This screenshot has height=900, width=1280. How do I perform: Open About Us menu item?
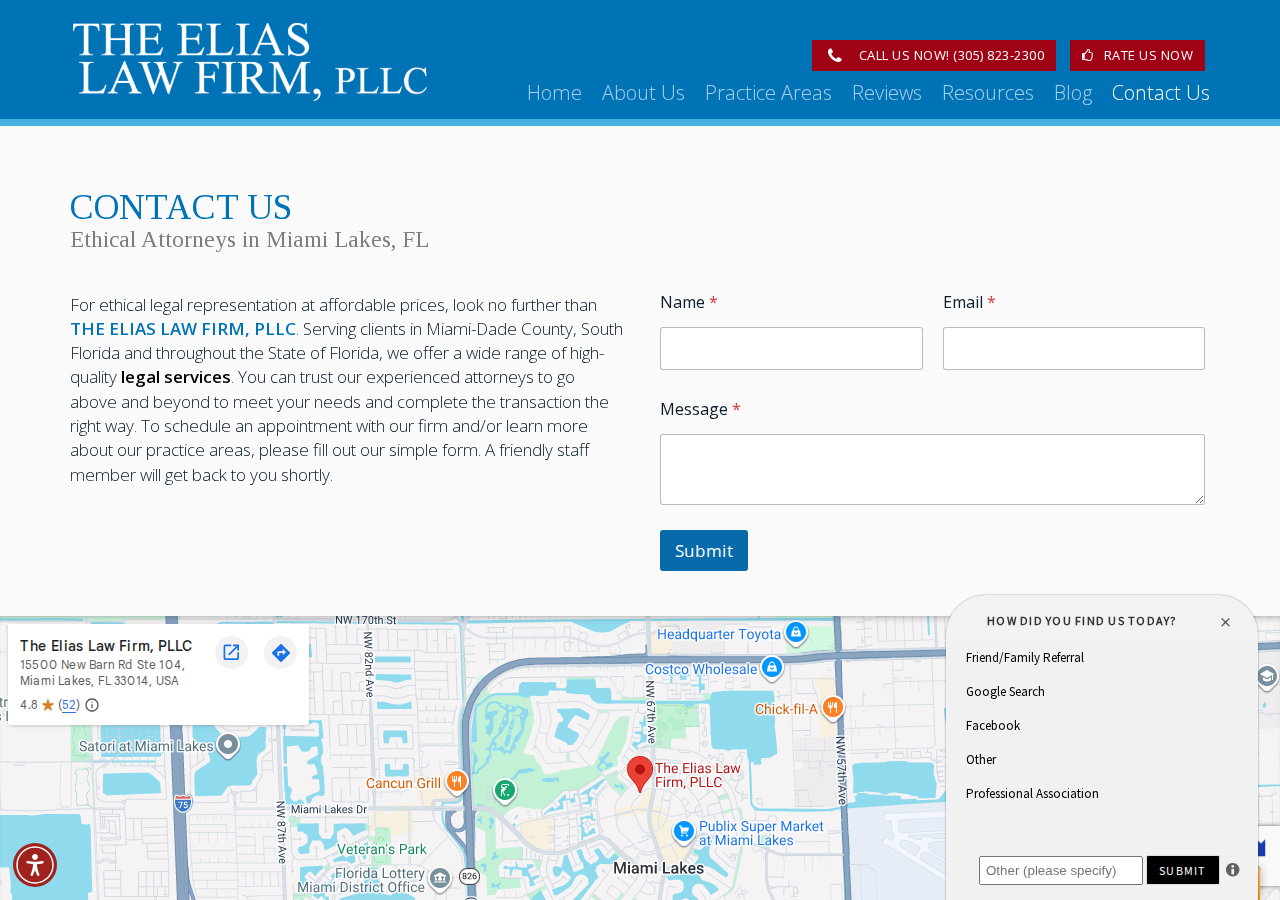click(643, 93)
